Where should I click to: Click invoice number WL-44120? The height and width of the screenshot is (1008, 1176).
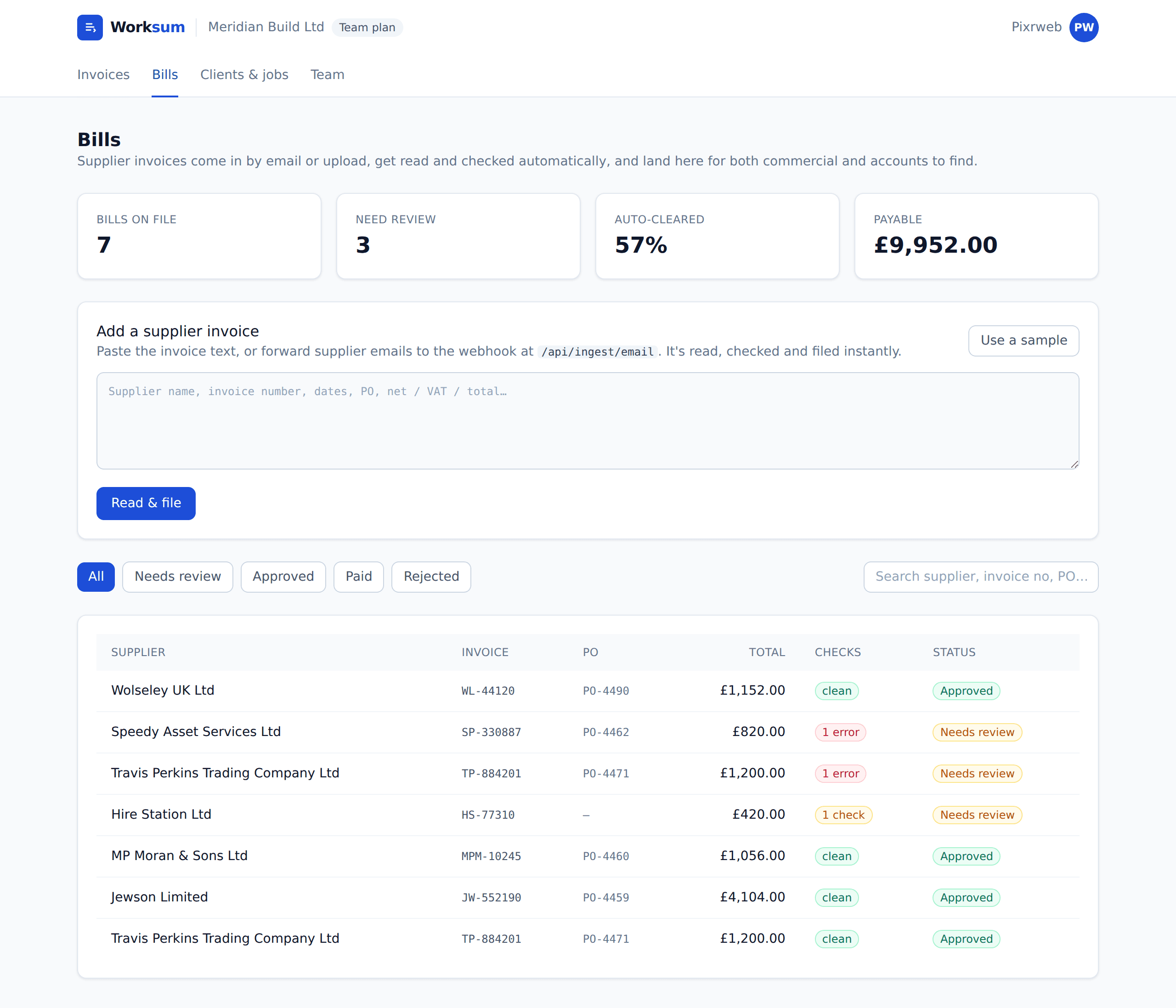pyautogui.click(x=488, y=691)
